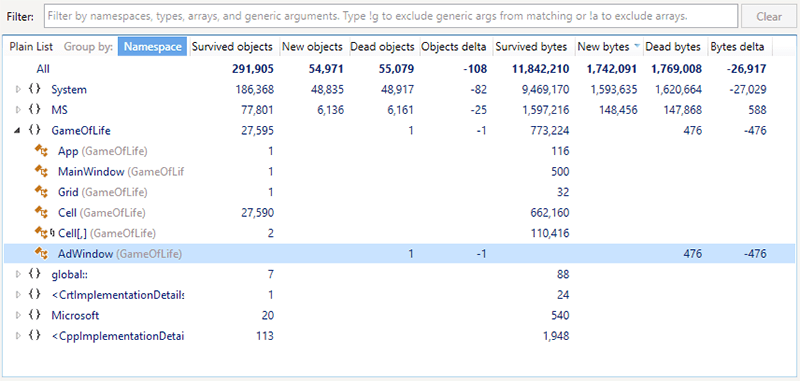The width and height of the screenshot is (800, 381).
Task: Switch to Plain List view
Action: pos(31,47)
